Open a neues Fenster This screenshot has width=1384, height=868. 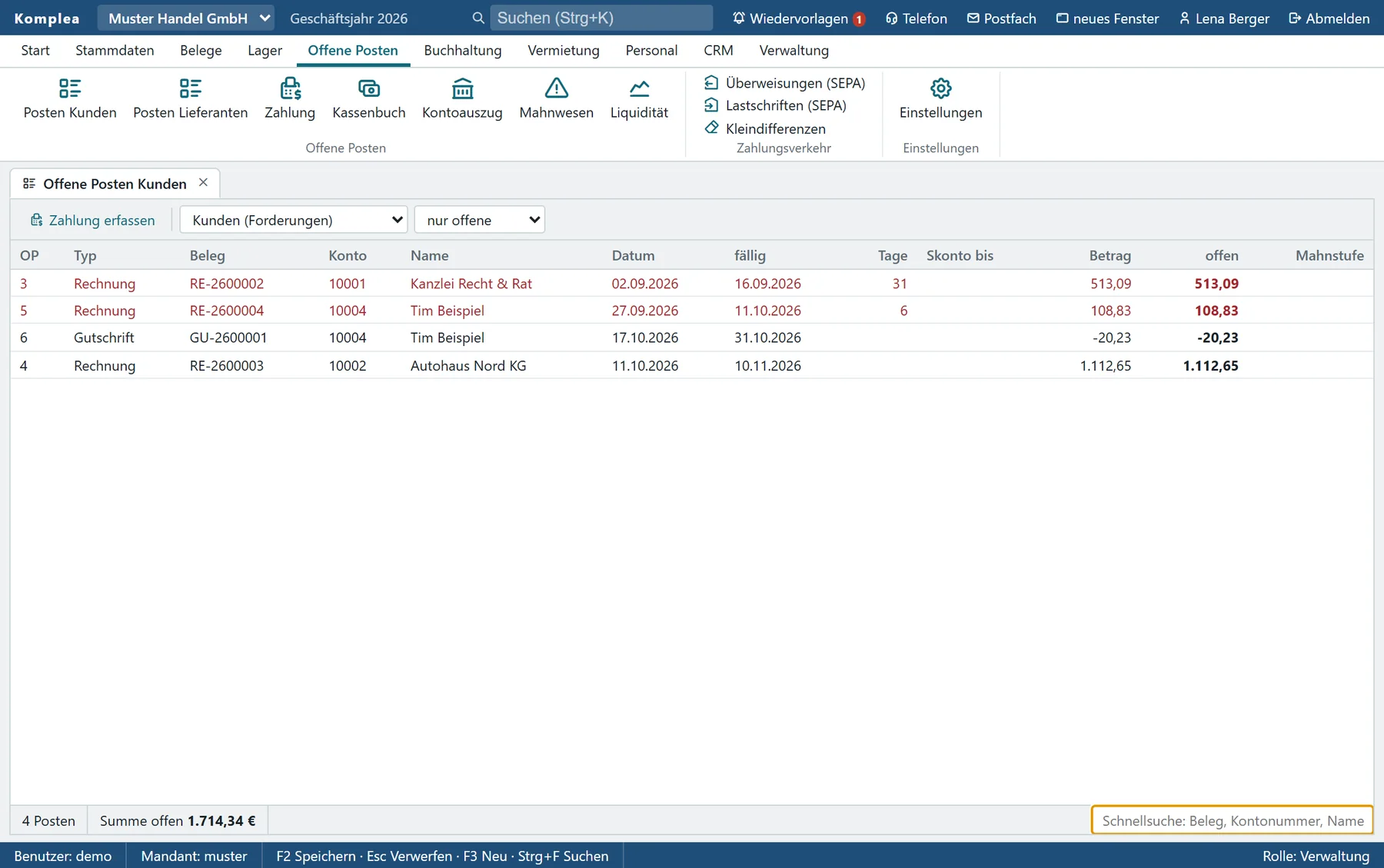(1107, 18)
